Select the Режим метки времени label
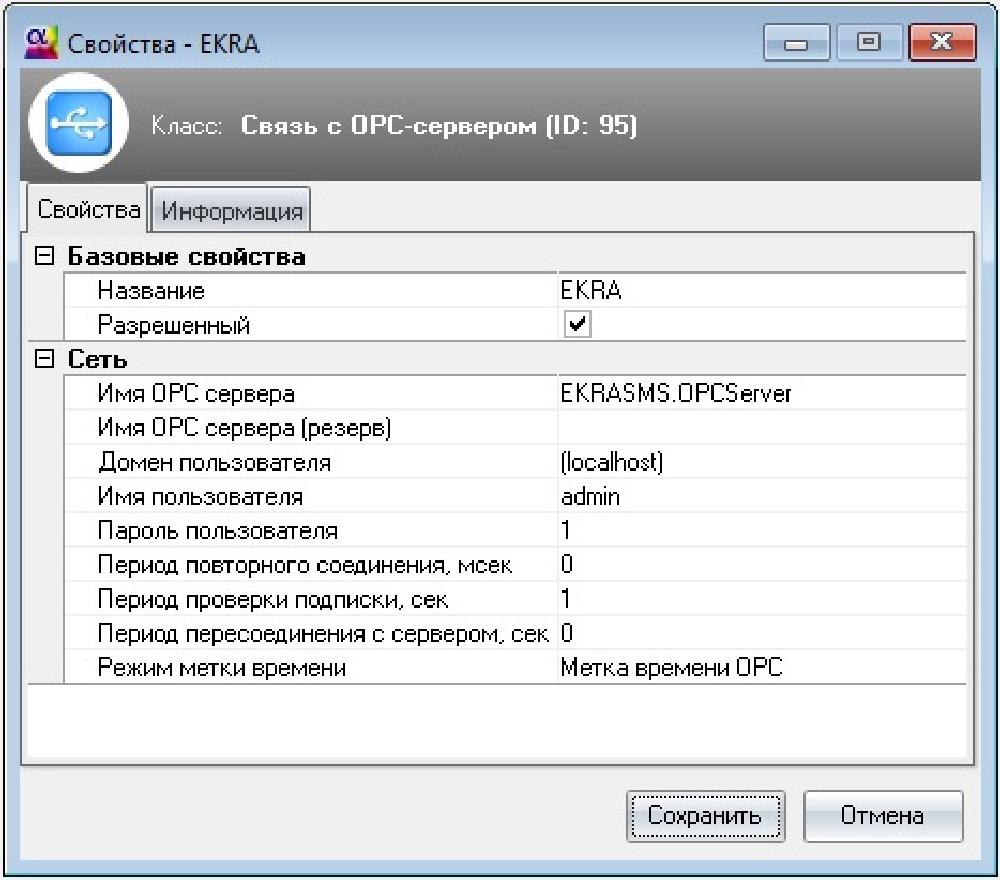The width and height of the screenshot is (1000, 880). point(222,668)
